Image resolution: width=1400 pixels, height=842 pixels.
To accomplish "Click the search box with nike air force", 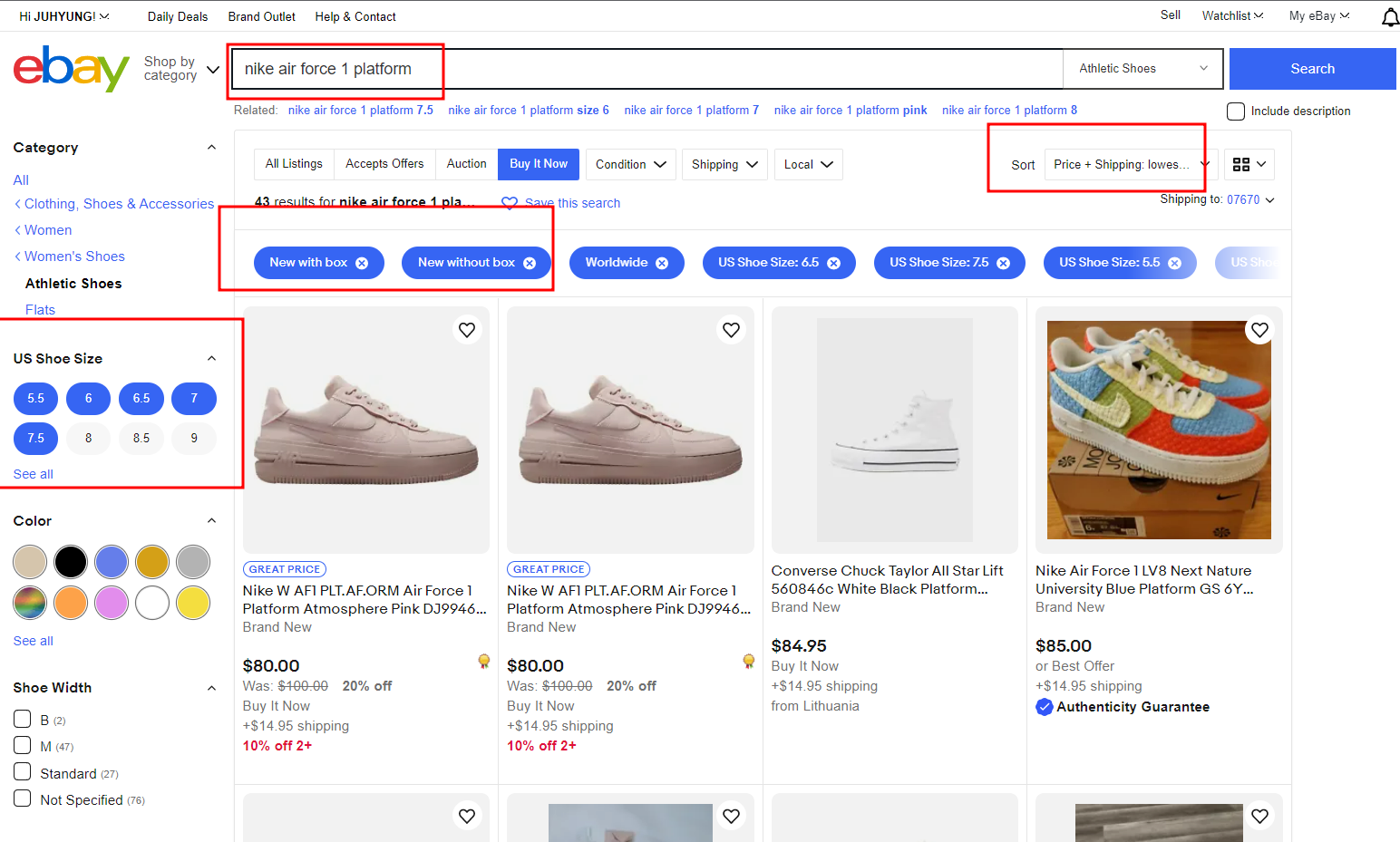I will (647, 69).
